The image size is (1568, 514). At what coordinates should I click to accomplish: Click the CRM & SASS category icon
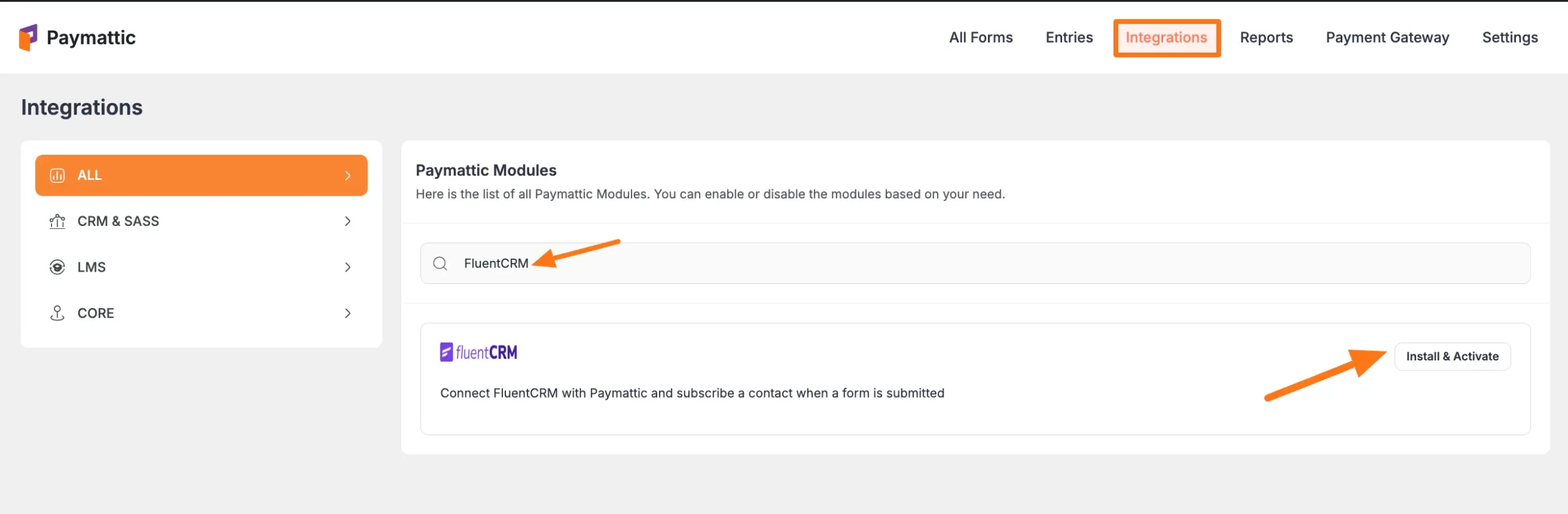click(57, 221)
